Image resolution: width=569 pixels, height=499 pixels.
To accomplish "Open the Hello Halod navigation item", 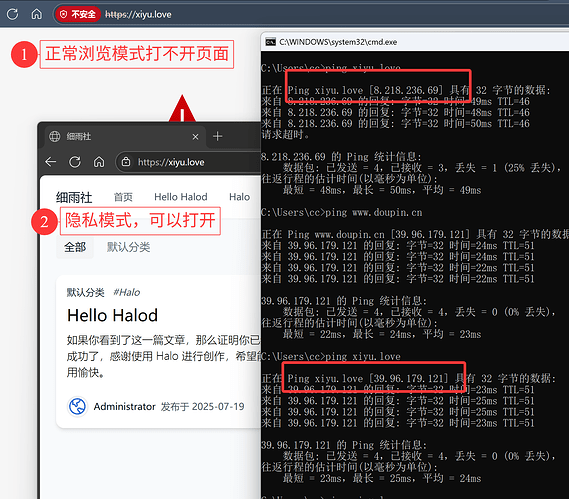I will coord(181,197).
